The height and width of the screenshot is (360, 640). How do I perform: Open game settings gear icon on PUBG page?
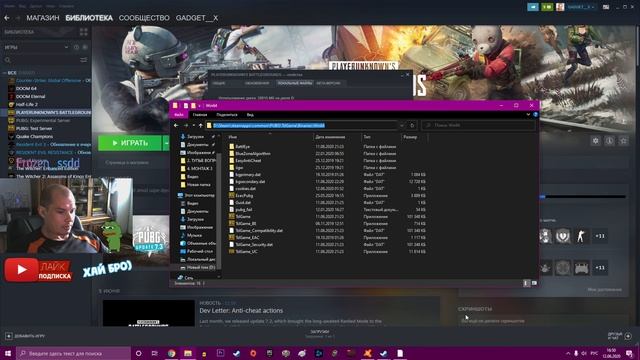(596, 141)
